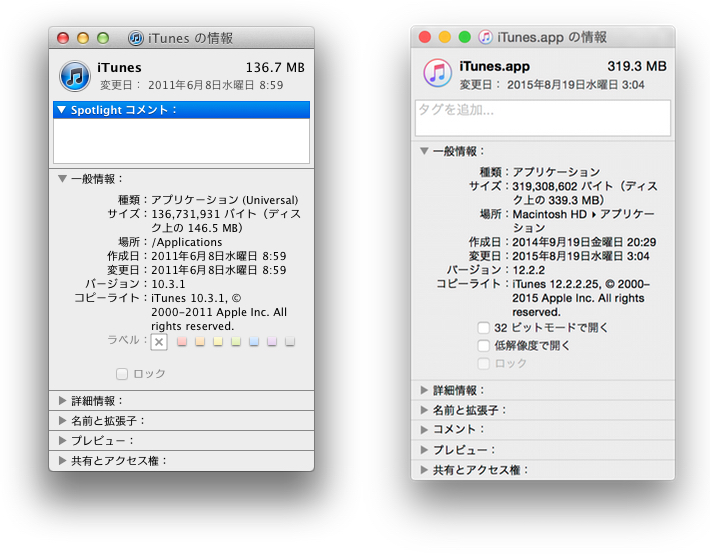This screenshot has width=710, height=558.
Task: Expand プレビュー in the iTunes.app window
Action: (x=424, y=450)
